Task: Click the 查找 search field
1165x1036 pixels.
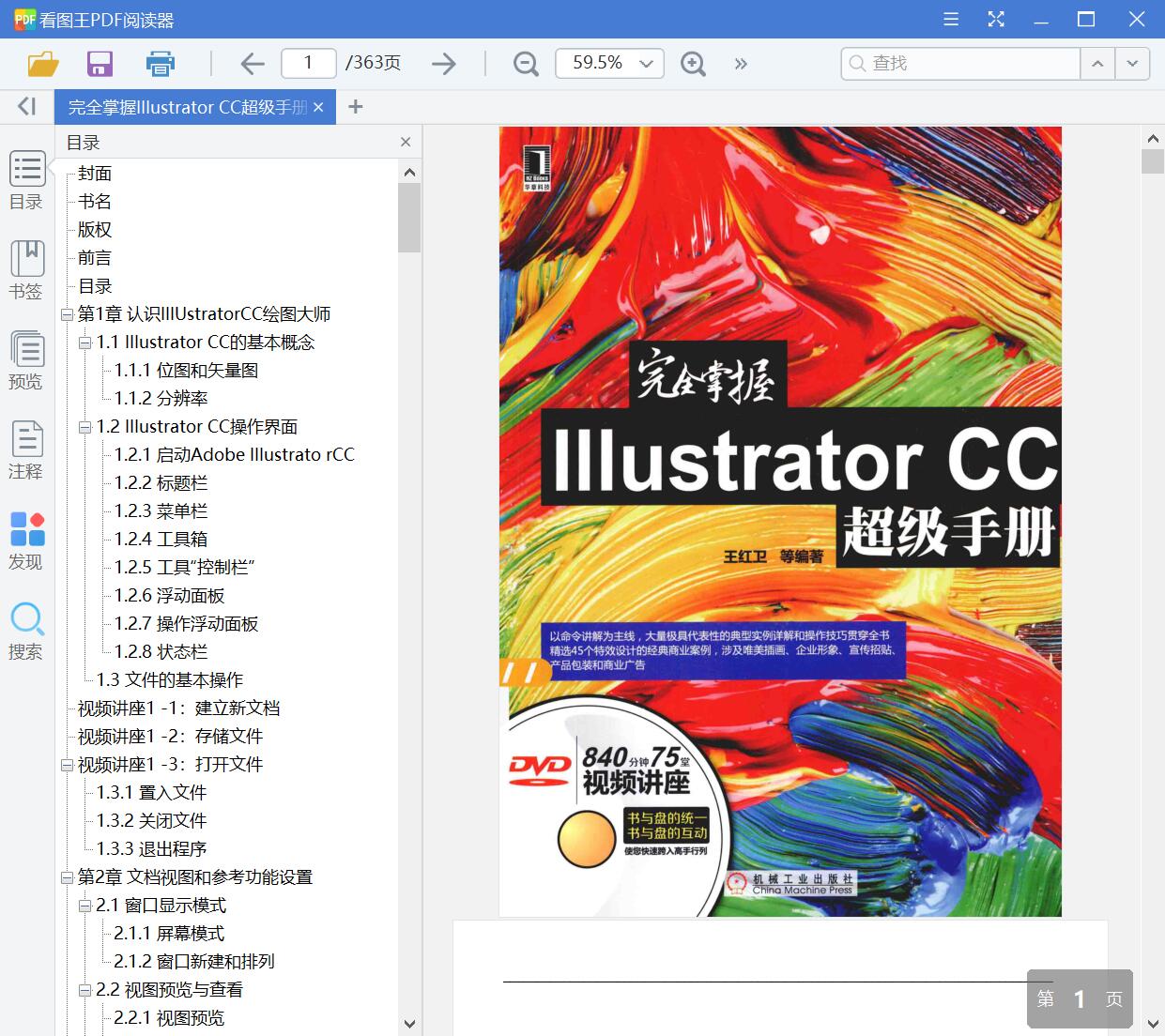Action: (960, 63)
